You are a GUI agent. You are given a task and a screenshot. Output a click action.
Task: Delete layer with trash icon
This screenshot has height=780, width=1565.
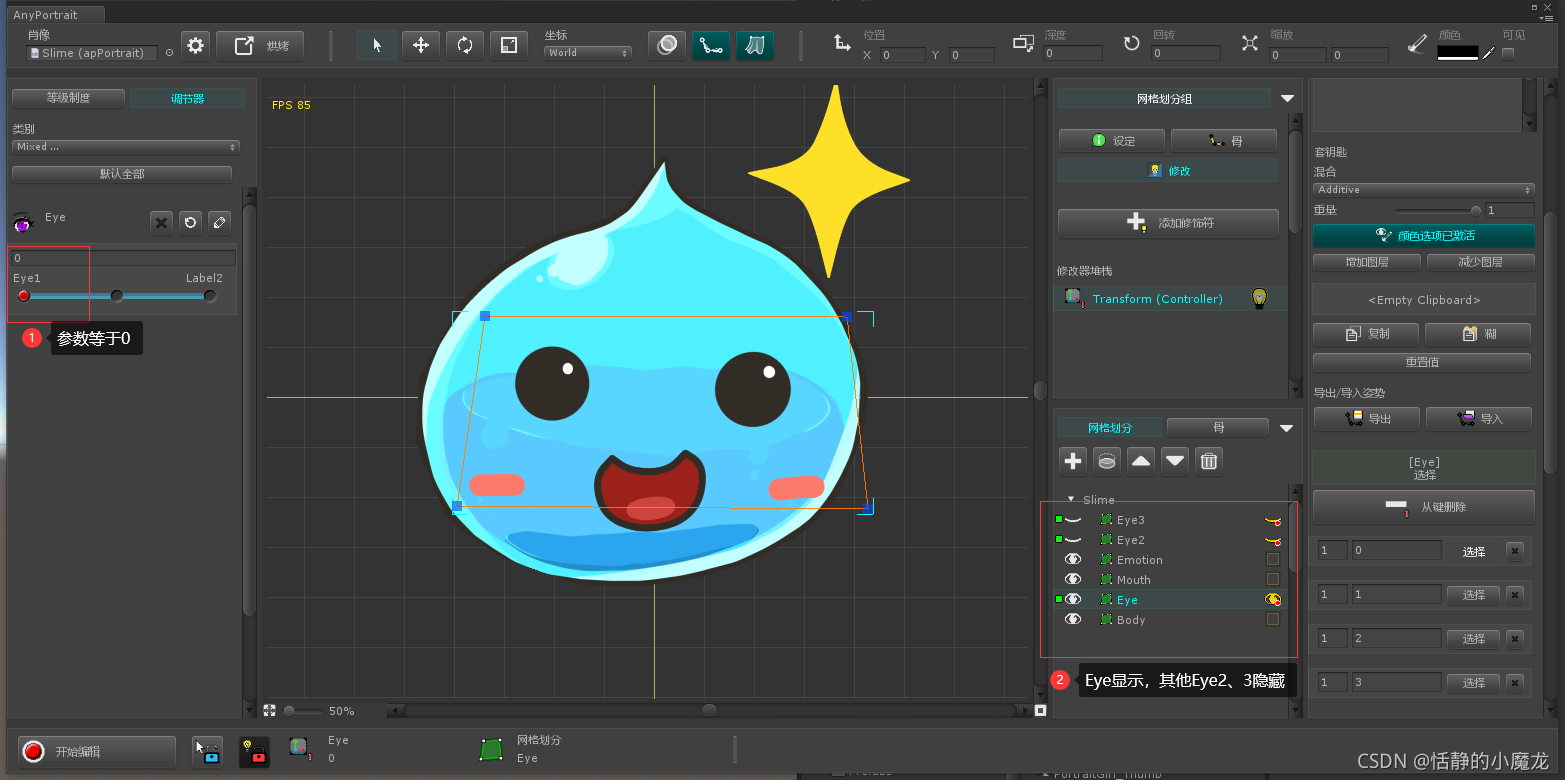[1209, 461]
